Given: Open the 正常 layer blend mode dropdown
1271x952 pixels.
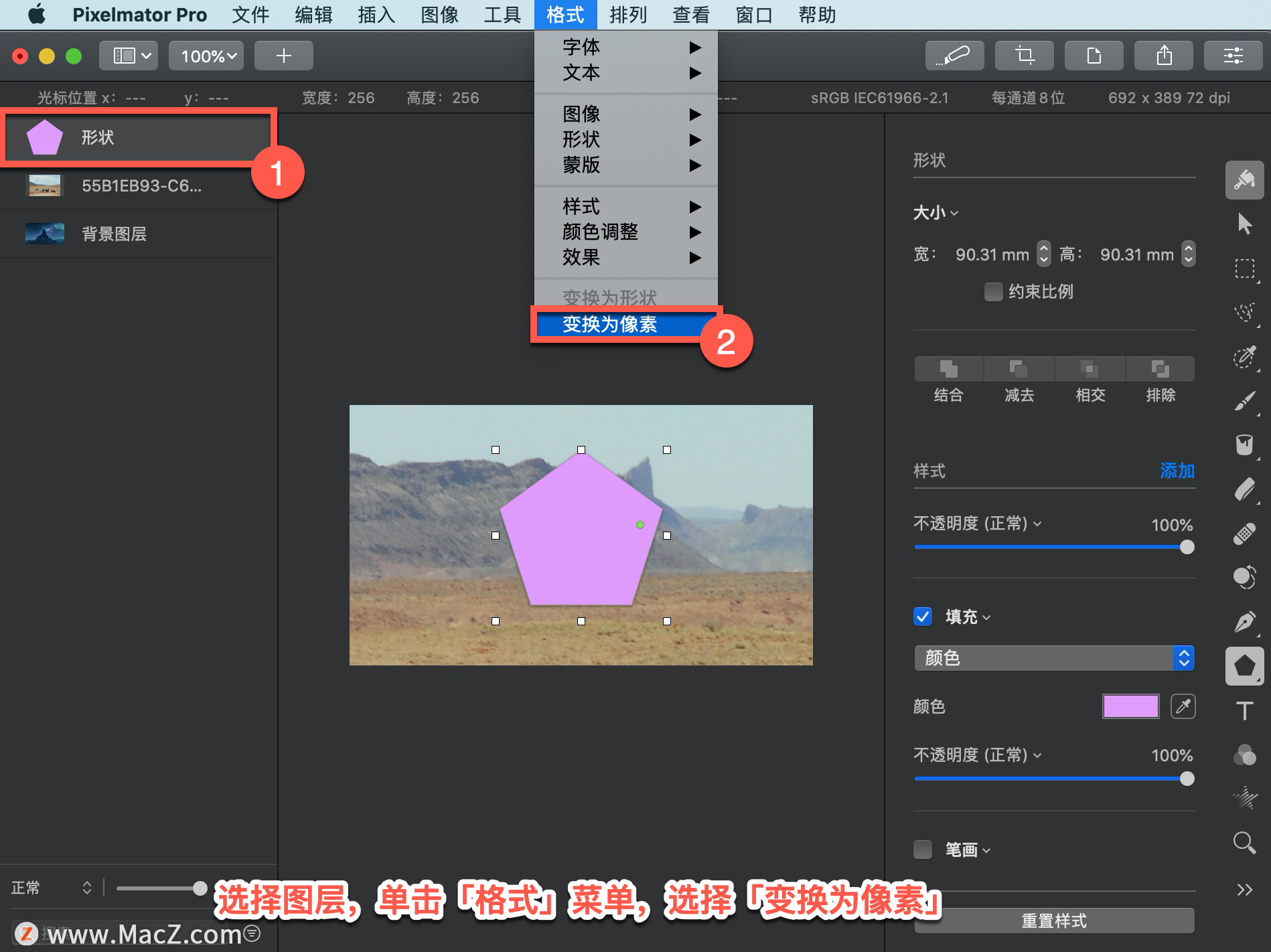Looking at the screenshot, I should [51, 888].
